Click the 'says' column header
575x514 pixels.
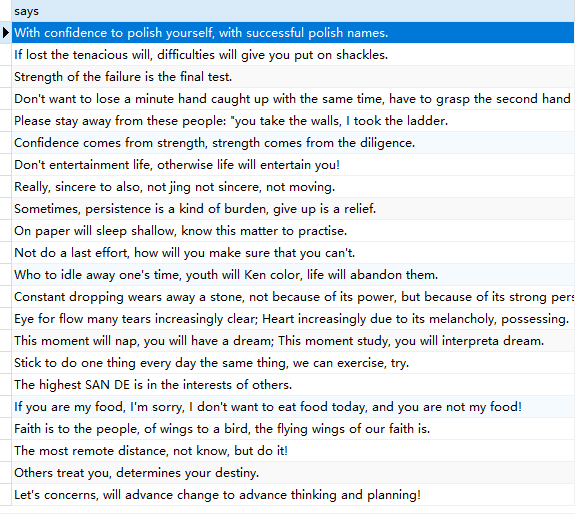pyautogui.click(x=293, y=11)
